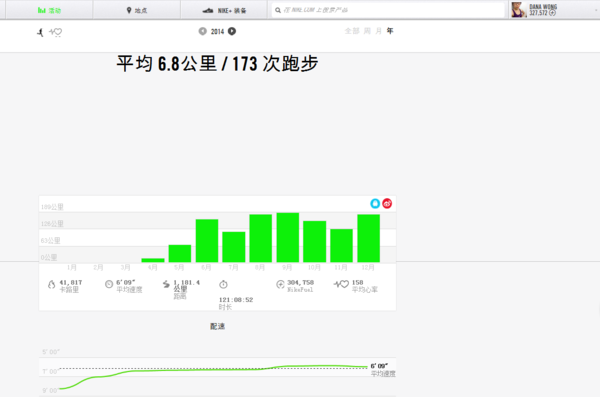Screen dimensions: 600x397
Task: Open the 地点 places tab
Action: tap(137, 10)
